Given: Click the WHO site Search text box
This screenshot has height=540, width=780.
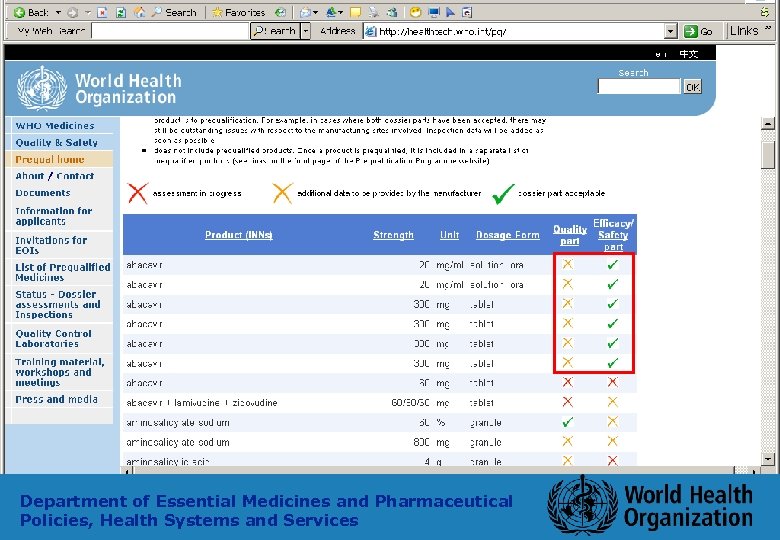Looking at the screenshot, I should click(x=639, y=87).
